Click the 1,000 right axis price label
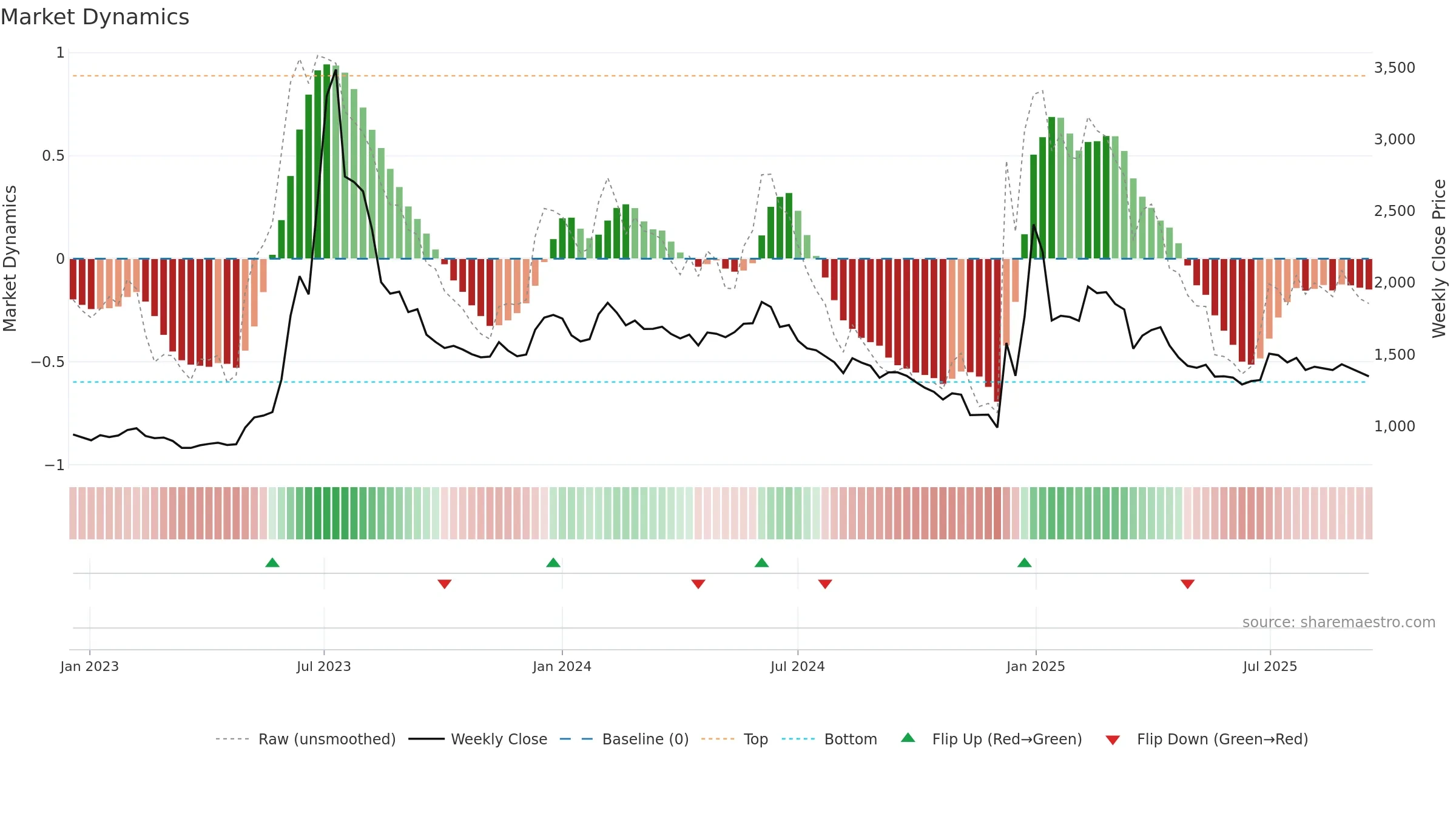Screen dimensions: 1456x819 1395,426
